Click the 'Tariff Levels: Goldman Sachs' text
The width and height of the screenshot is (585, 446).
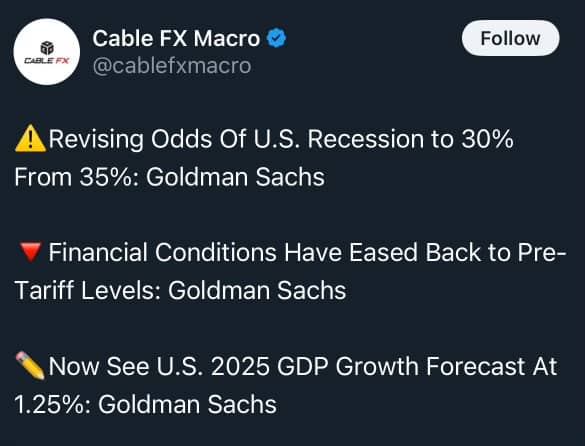180,290
